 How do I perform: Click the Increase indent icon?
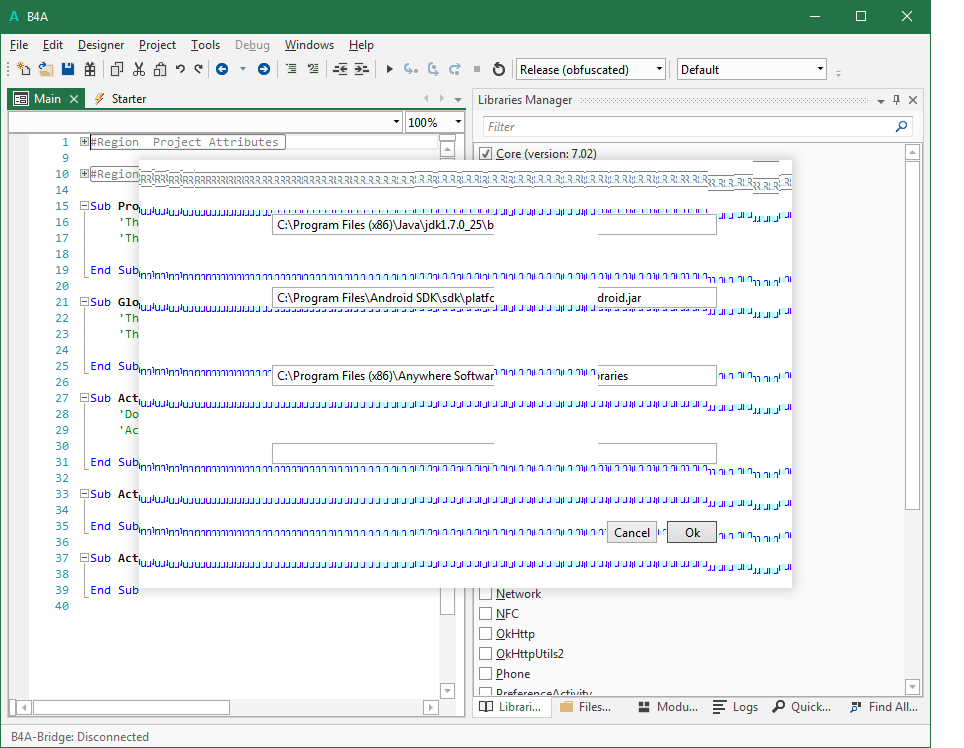click(x=362, y=69)
